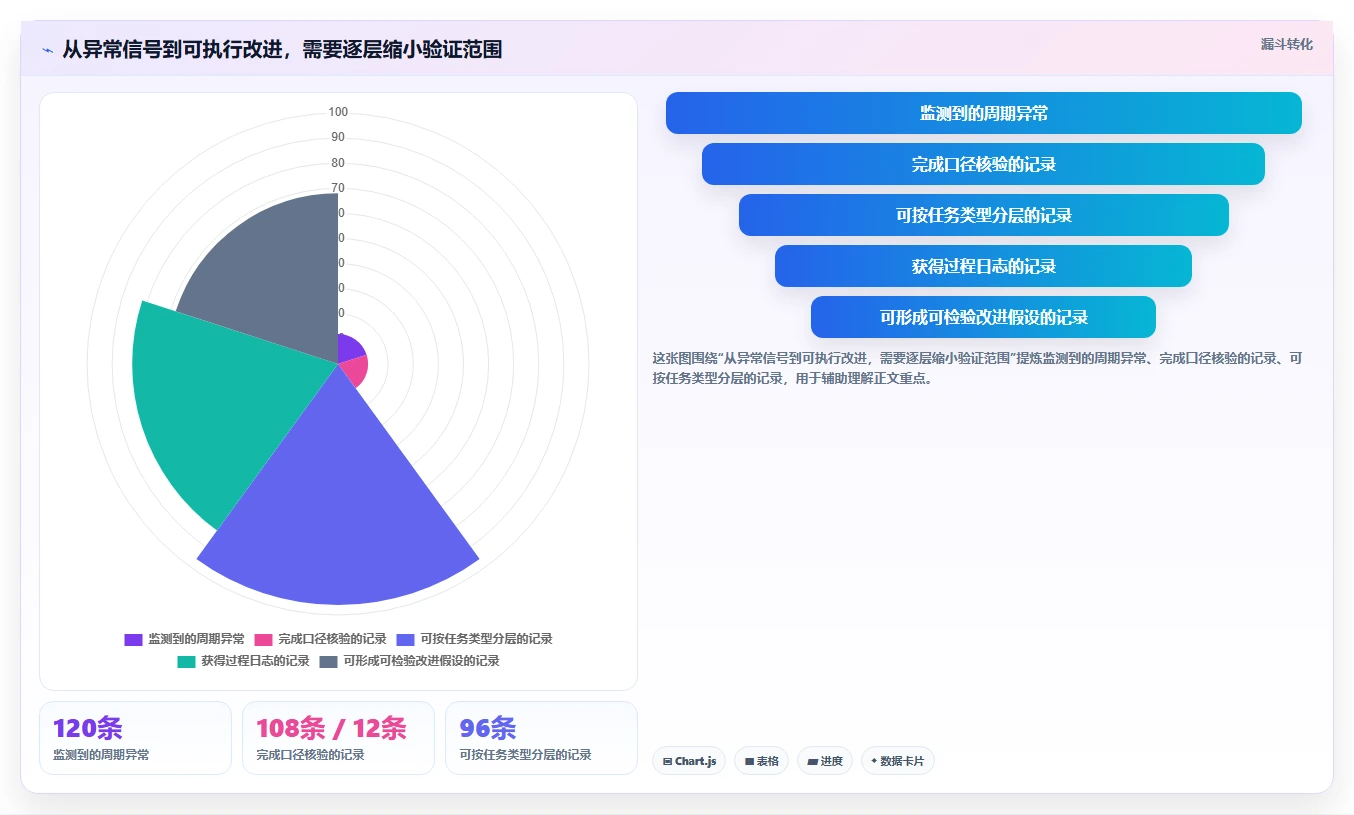The image size is (1354, 815).
Task: Select the 完成口径核验的记录 funnel bar
Action: [984, 164]
